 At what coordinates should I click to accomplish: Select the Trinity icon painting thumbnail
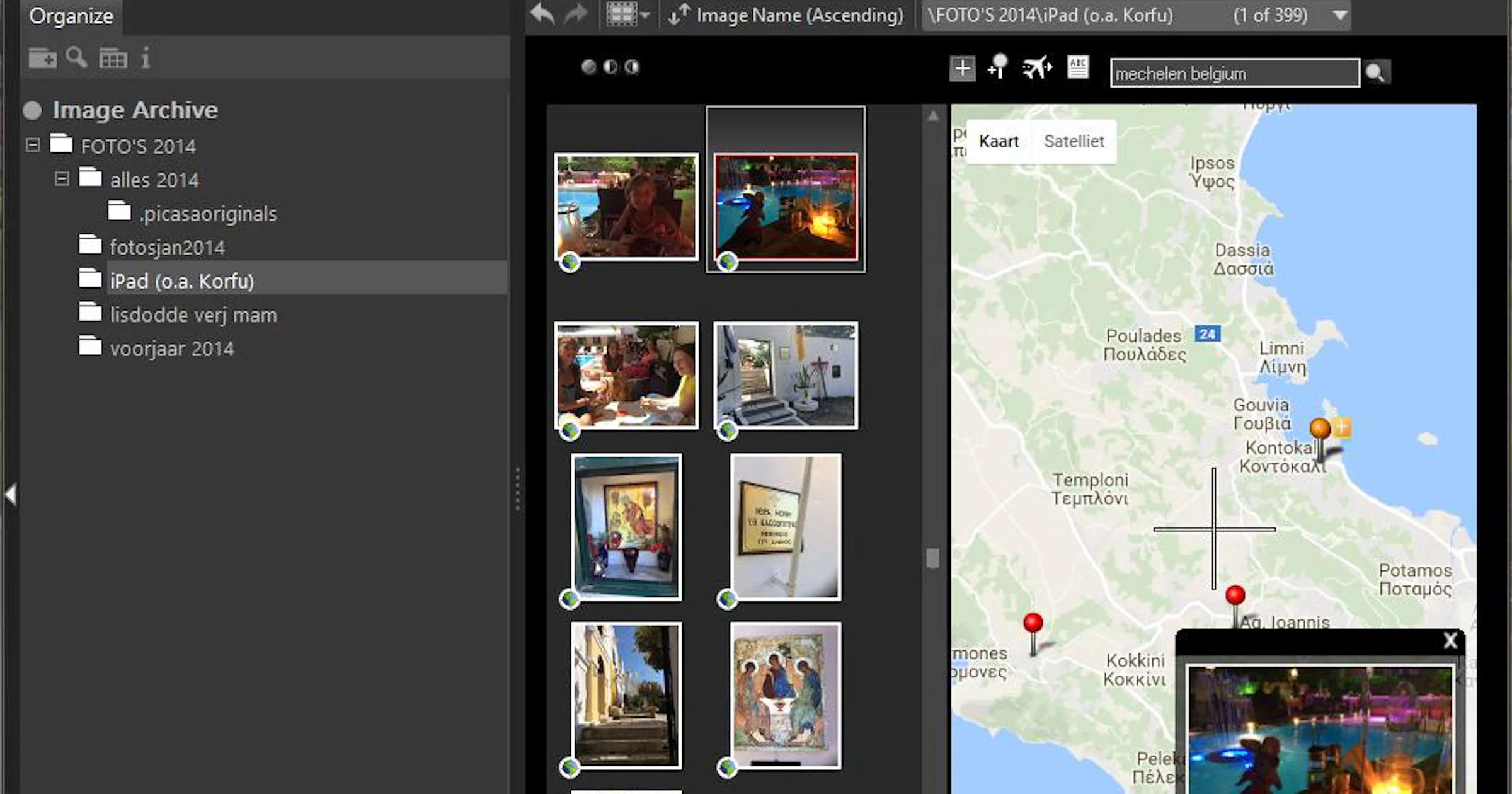(x=786, y=696)
